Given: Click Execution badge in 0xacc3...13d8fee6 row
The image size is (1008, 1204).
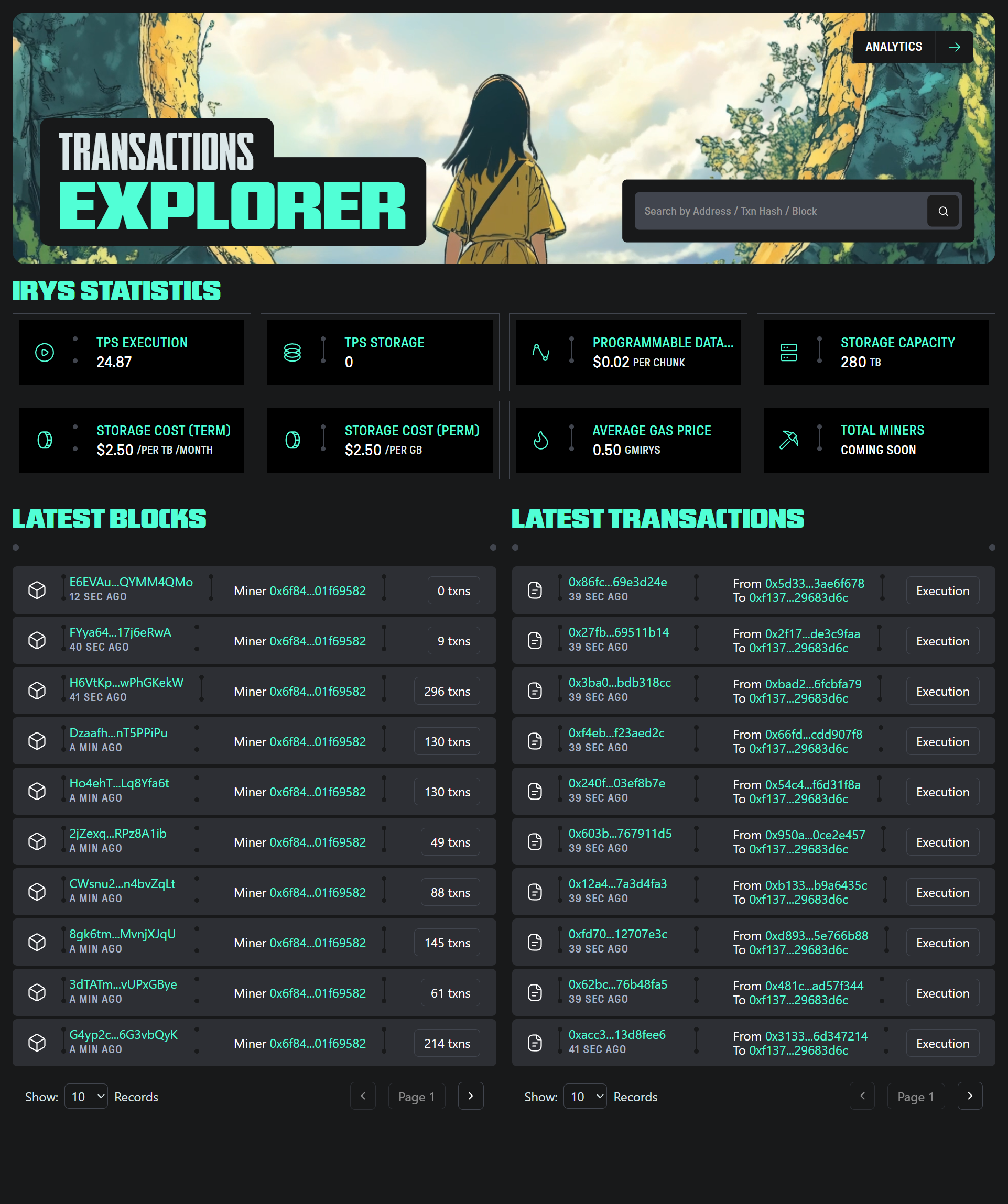Looking at the screenshot, I should pos(942,1044).
